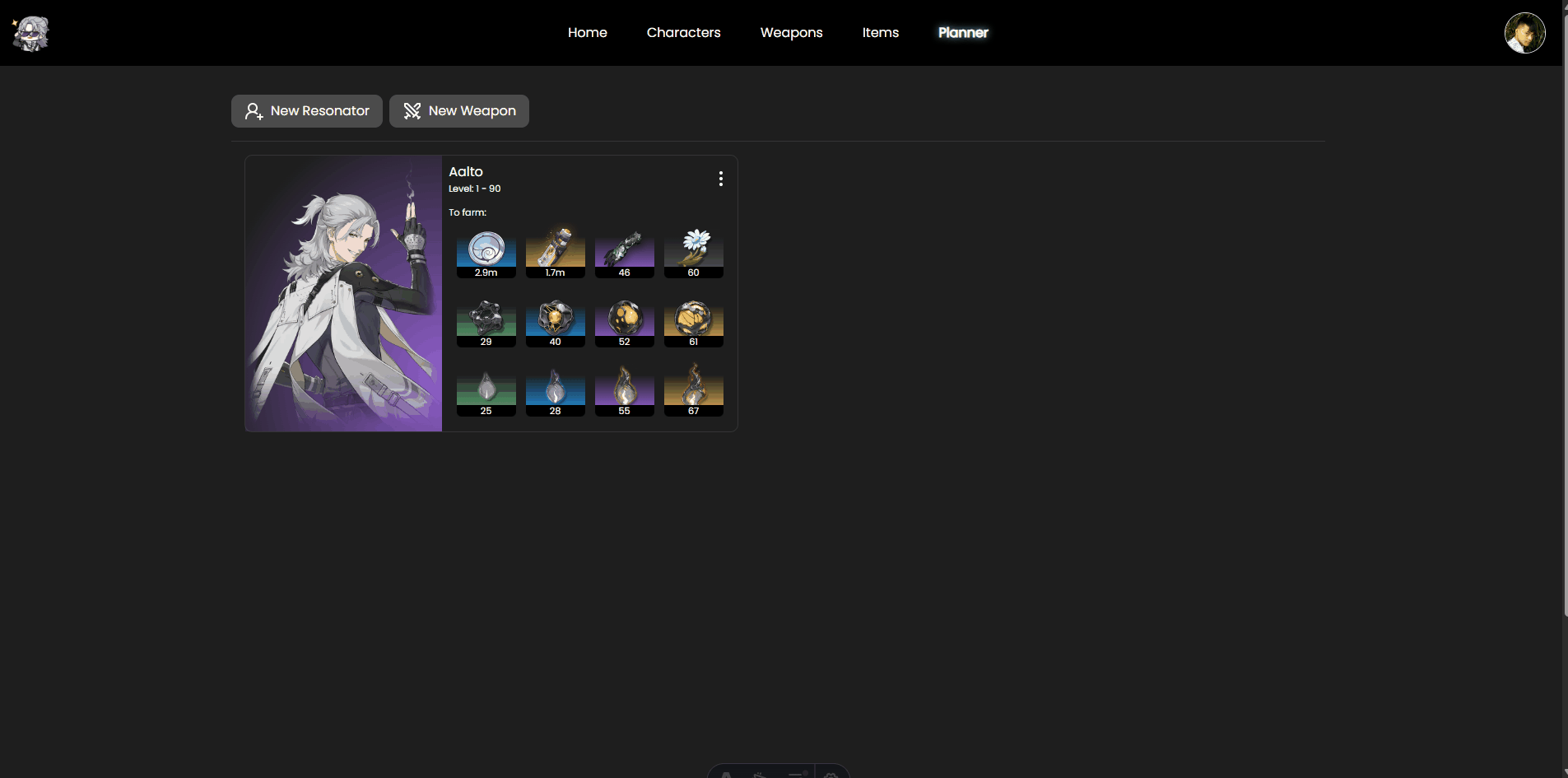The image size is (1568, 778).
Task: Navigate to the Items page
Action: (881, 33)
